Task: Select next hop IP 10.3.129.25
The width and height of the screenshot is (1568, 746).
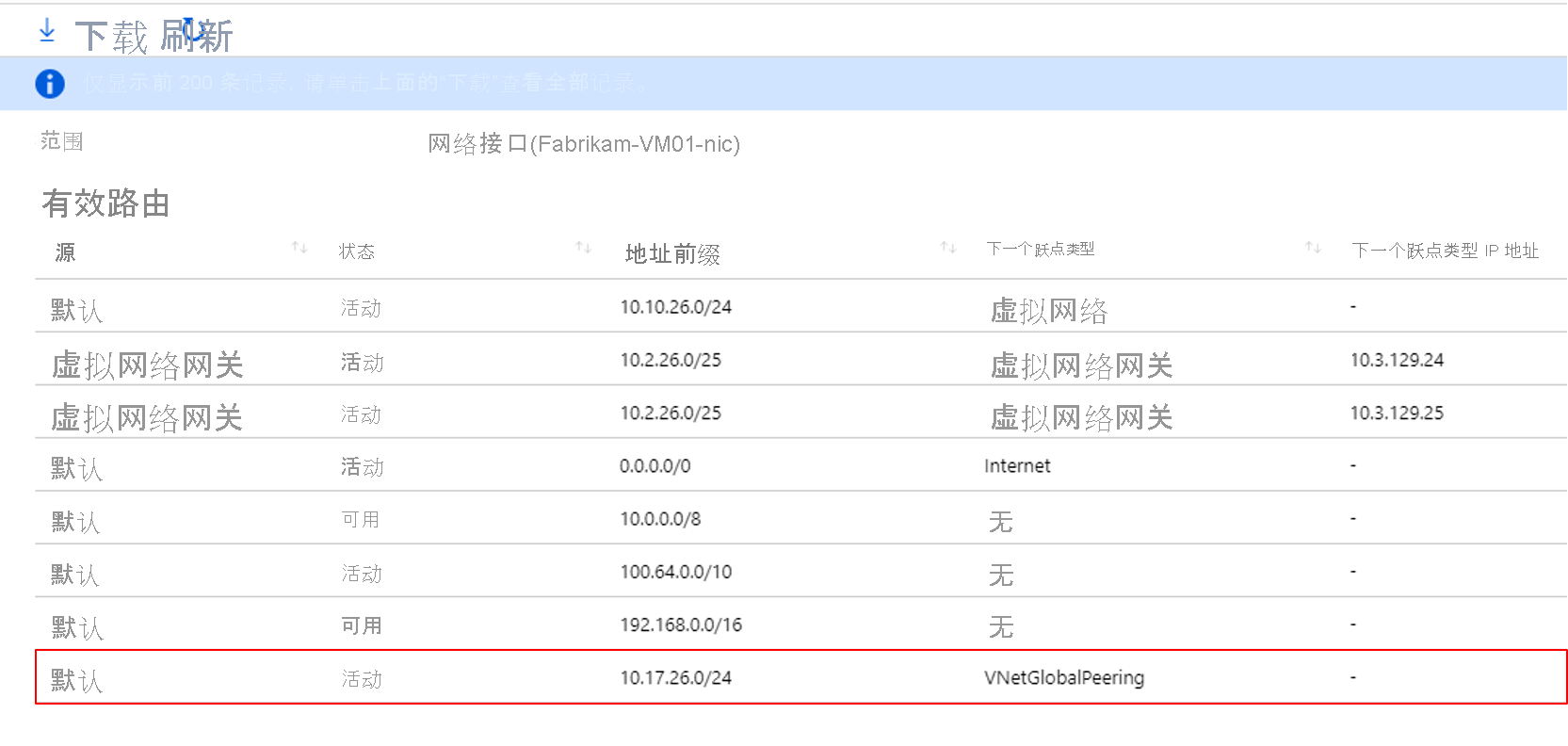Action: point(1397,413)
